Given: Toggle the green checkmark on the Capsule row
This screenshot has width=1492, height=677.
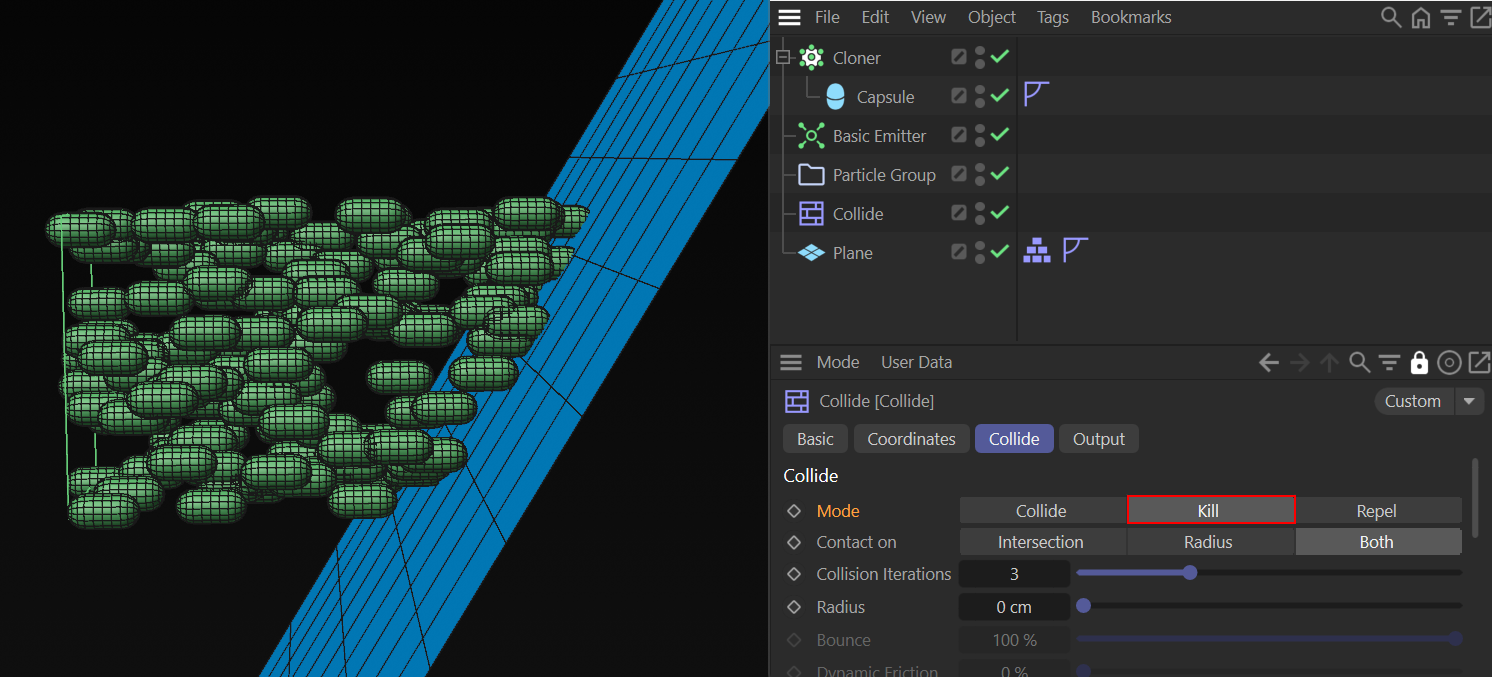Looking at the screenshot, I should click(x=1000, y=96).
